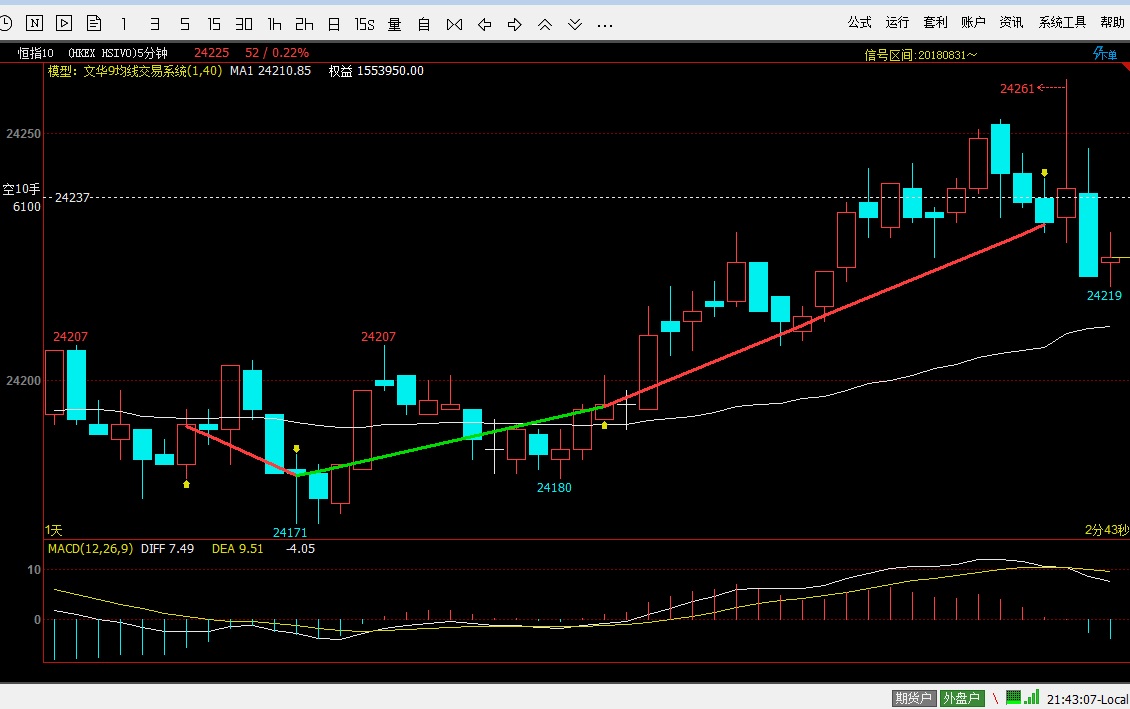Open the 账户 account menu

pyautogui.click(x=973, y=22)
